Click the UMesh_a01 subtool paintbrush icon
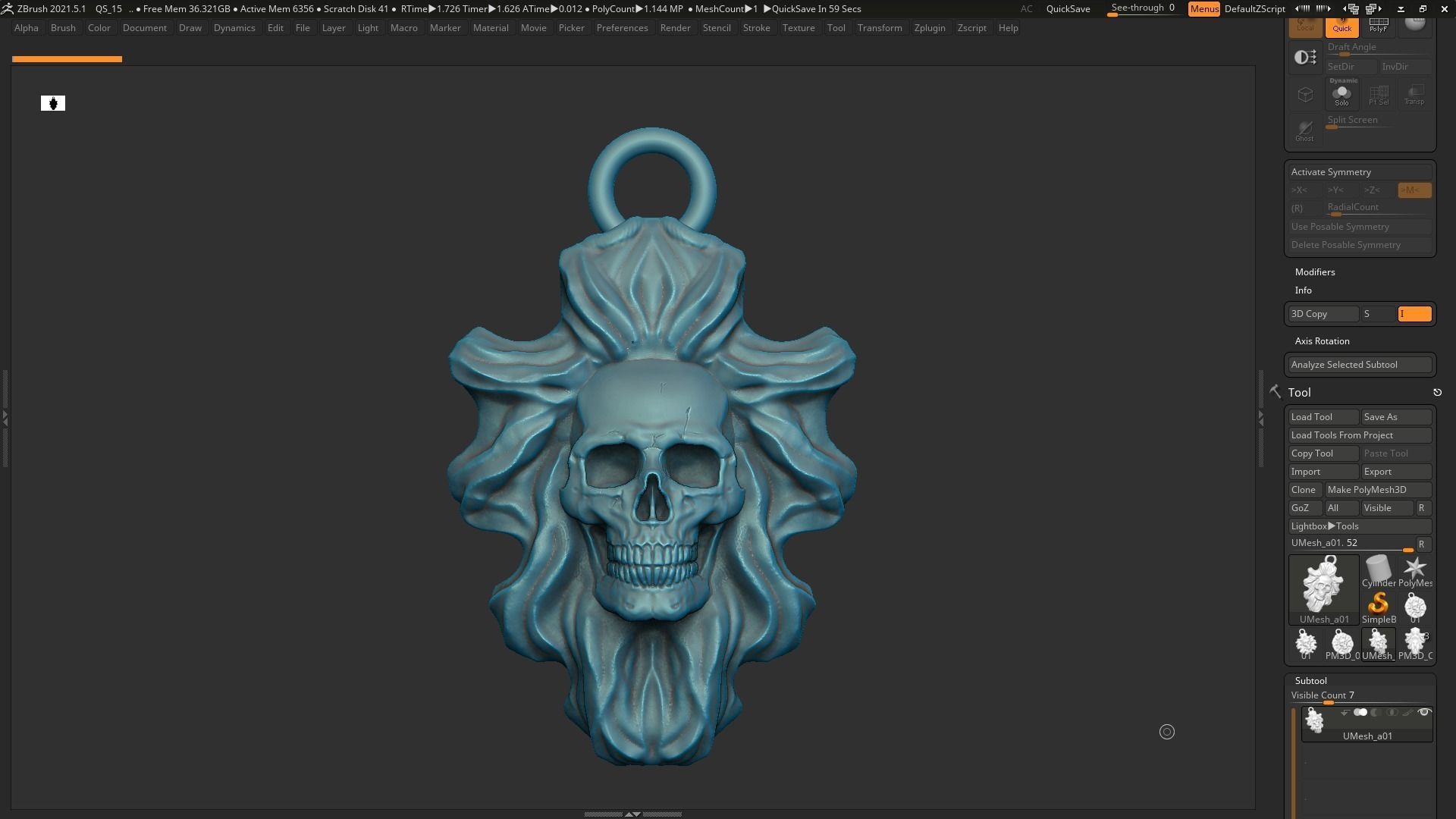Screen dimensions: 1456x819 (x=1407, y=713)
